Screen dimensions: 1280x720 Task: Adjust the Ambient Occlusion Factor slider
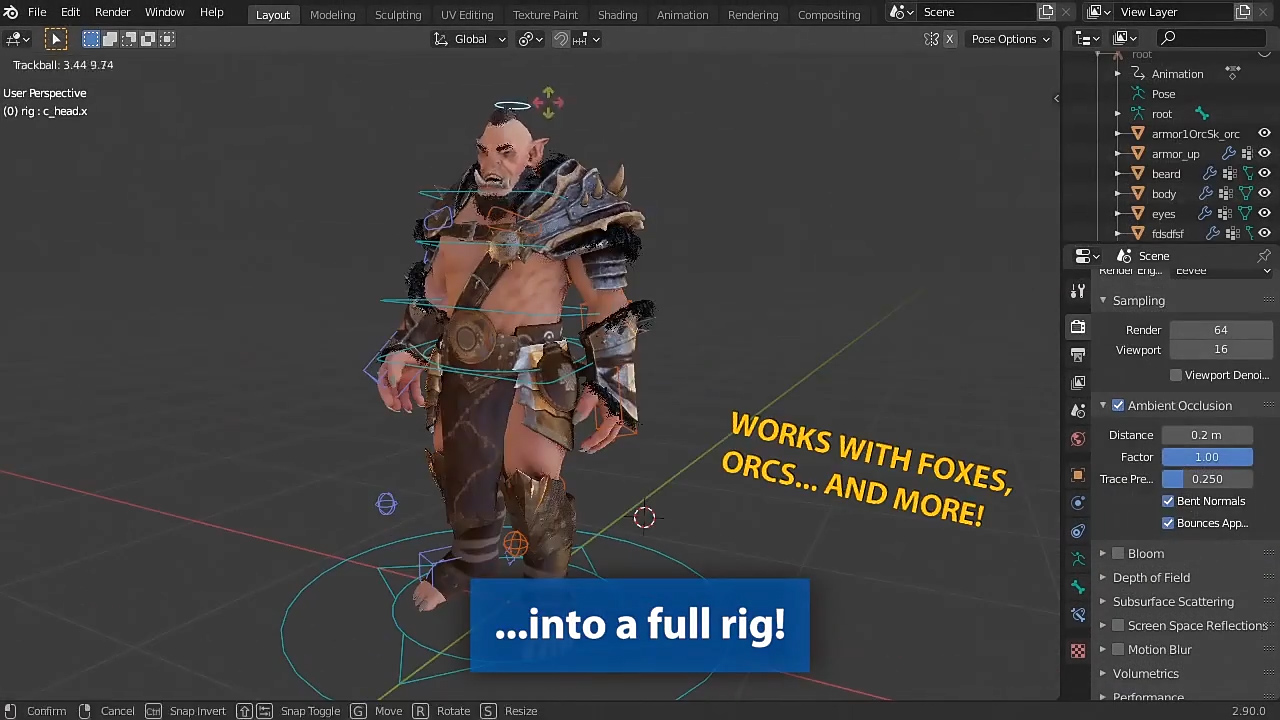(1207, 457)
